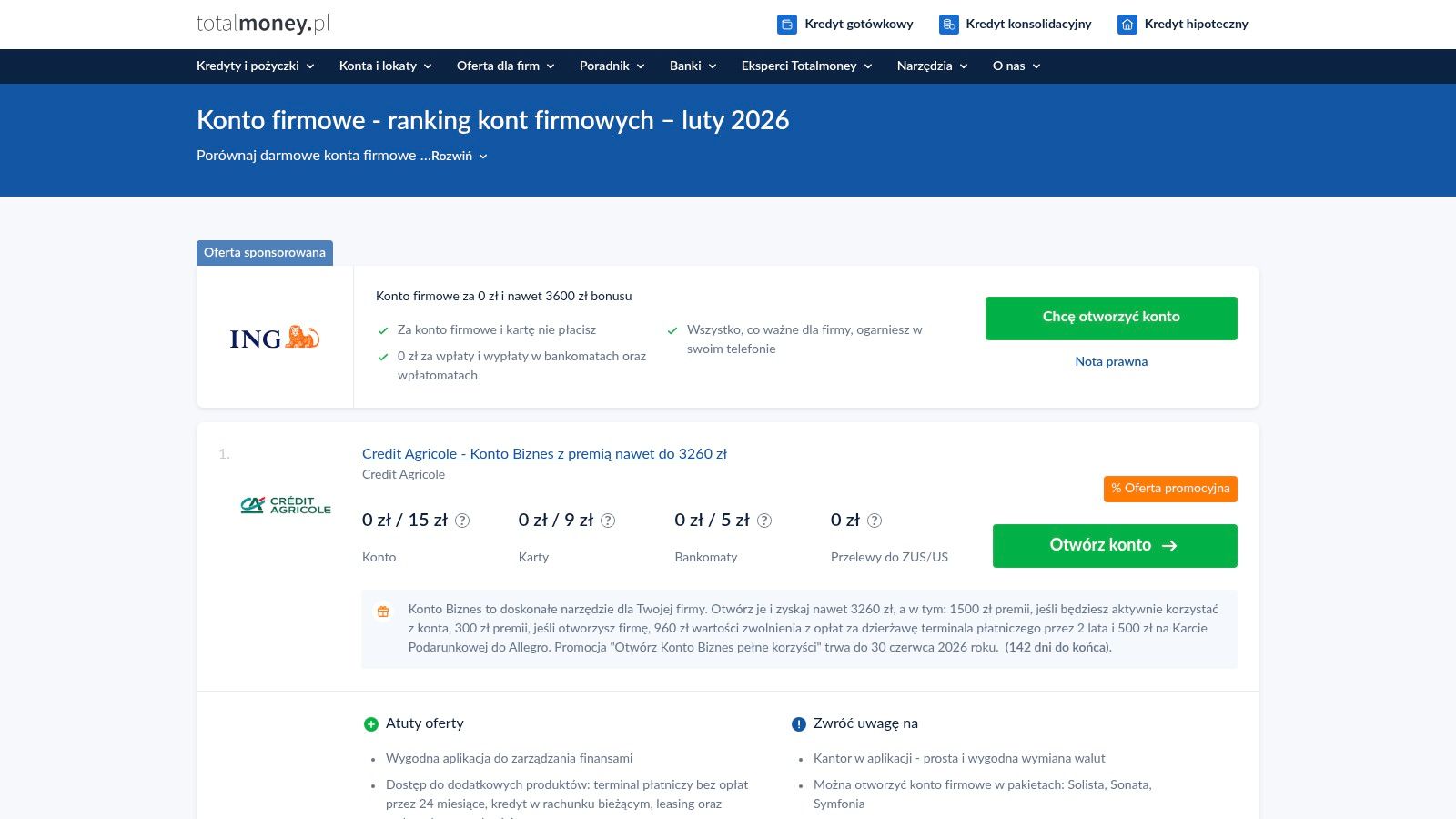1456x819 pixels.
Task: Click Chcę otworzyć konto button
Action: (x=1111, y=318)
